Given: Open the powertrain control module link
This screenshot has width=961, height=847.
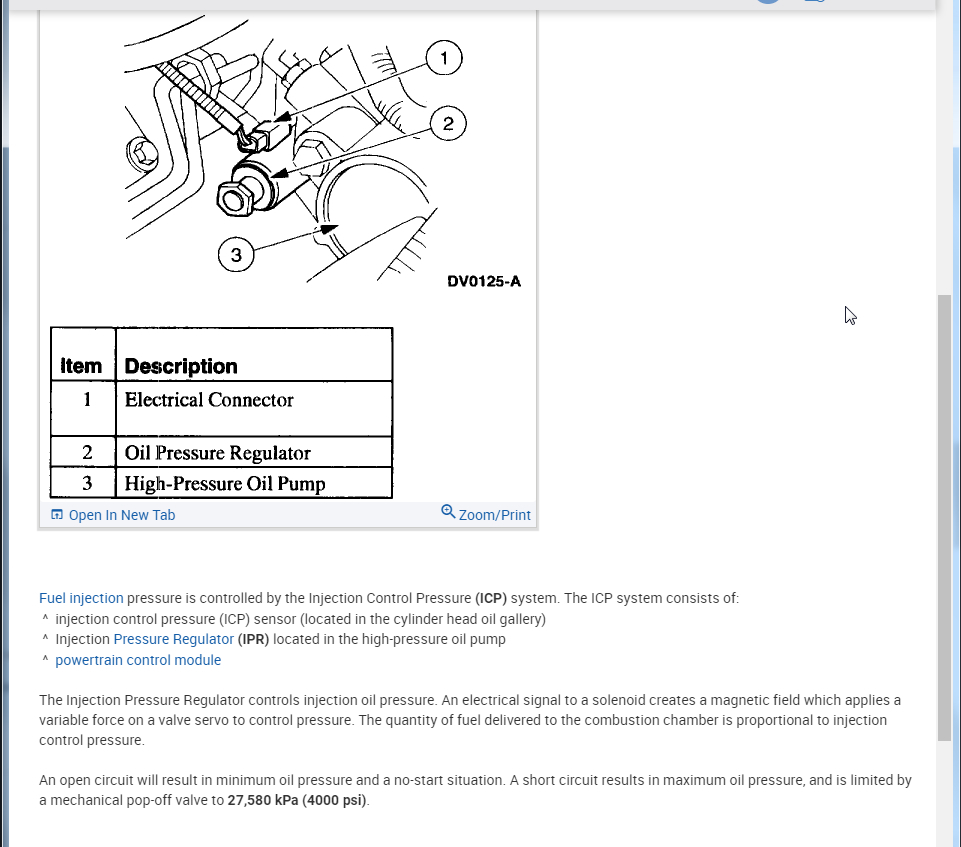Looking at the screenshot, I should [138, 660].
